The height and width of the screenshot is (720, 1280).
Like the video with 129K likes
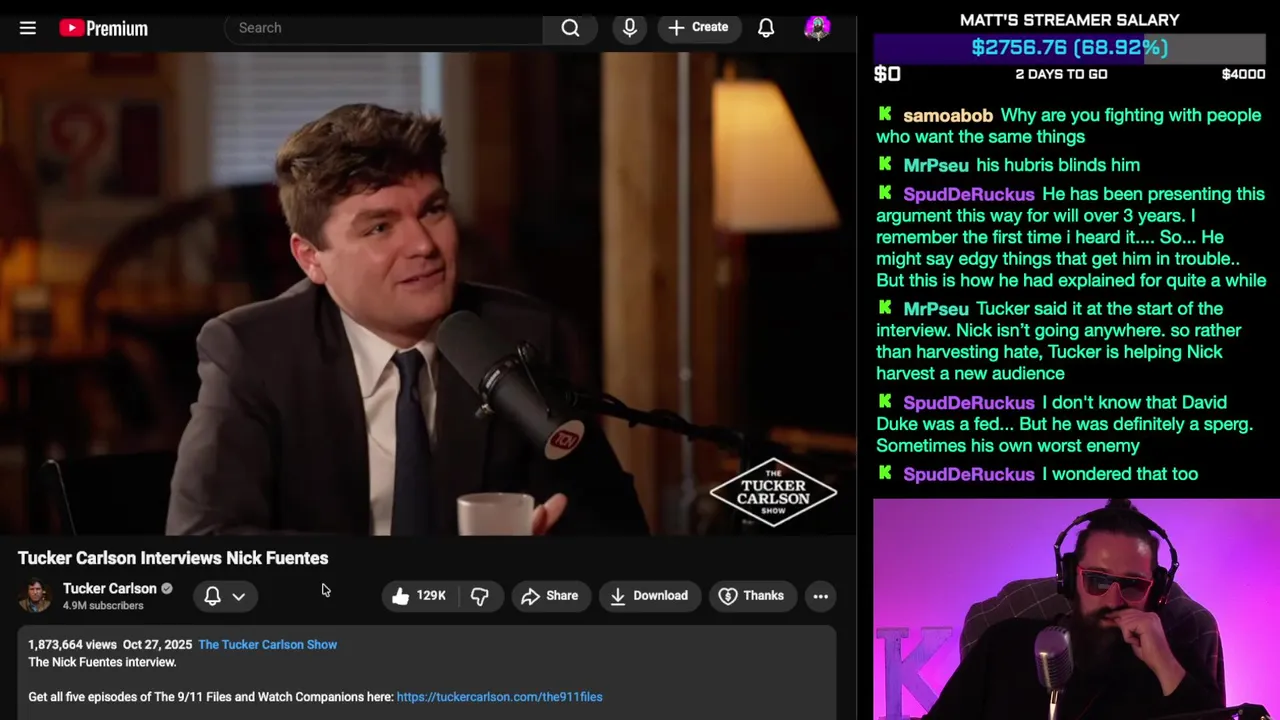(419, 596)
